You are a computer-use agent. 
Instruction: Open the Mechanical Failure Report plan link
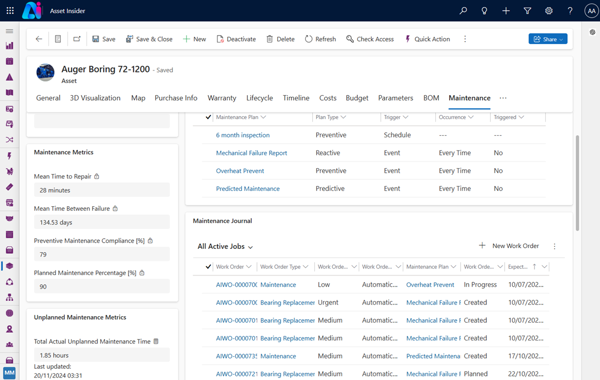coord(251,153)
